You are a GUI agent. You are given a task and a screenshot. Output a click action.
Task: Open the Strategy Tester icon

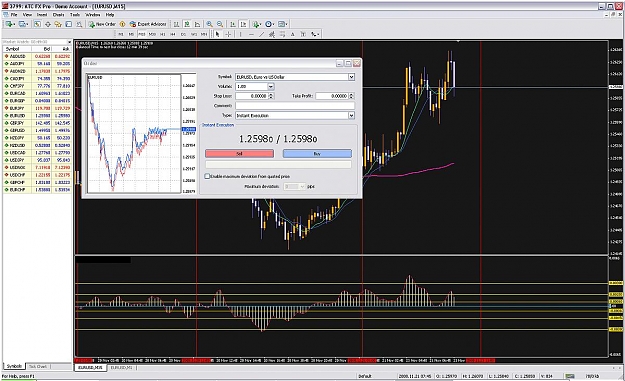[79, 24]
